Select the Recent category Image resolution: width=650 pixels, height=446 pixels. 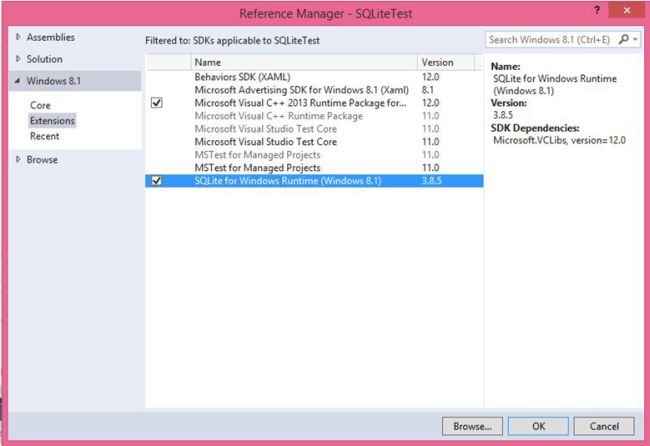(x=45, y=136)
